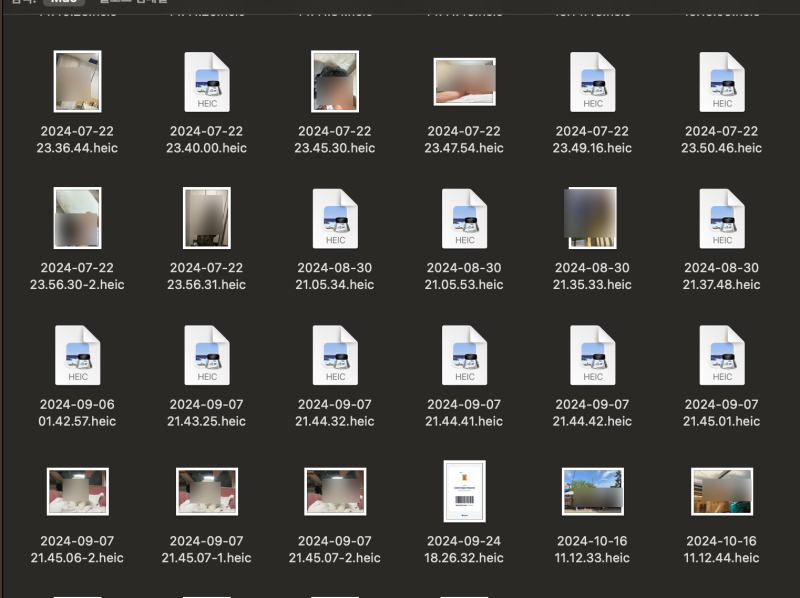Image resolution: width=800 pixels, height=598 pixels.
Task: Pick the thumbnail of 2024-09-07 21.45.07-2.heic
Action: pos(335,491)
